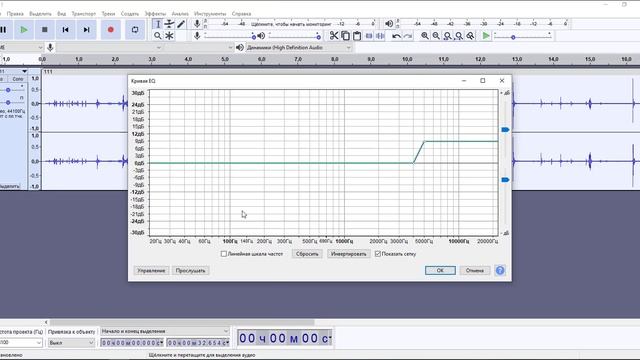The width and height of the screenshot is (640, 360).
Task: Click the Silence audio selection icon
Action: [380, 36]
